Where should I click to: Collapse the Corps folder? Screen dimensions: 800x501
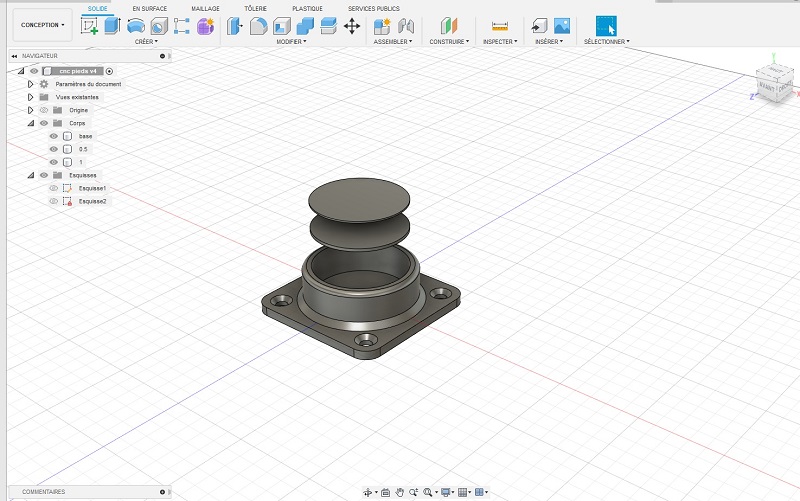pyautogui.click(x=31, y=123)
